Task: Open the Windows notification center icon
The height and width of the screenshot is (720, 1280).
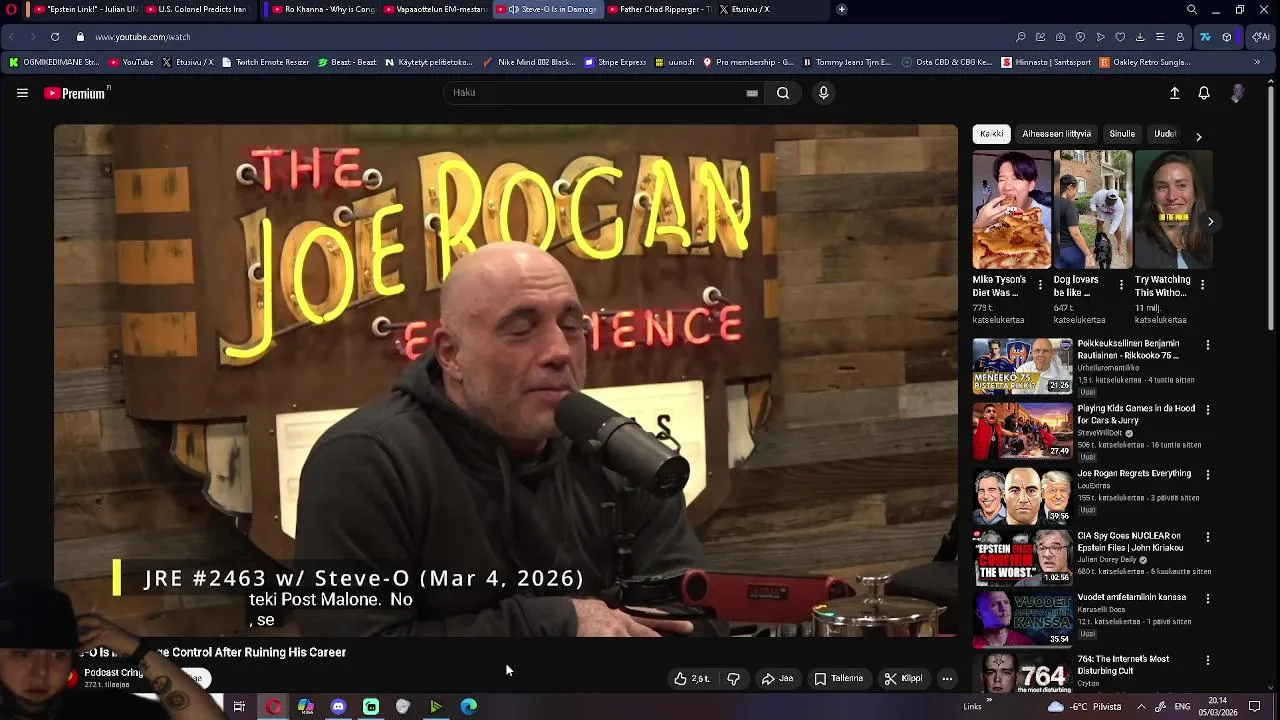Action: click(1256, 707)
